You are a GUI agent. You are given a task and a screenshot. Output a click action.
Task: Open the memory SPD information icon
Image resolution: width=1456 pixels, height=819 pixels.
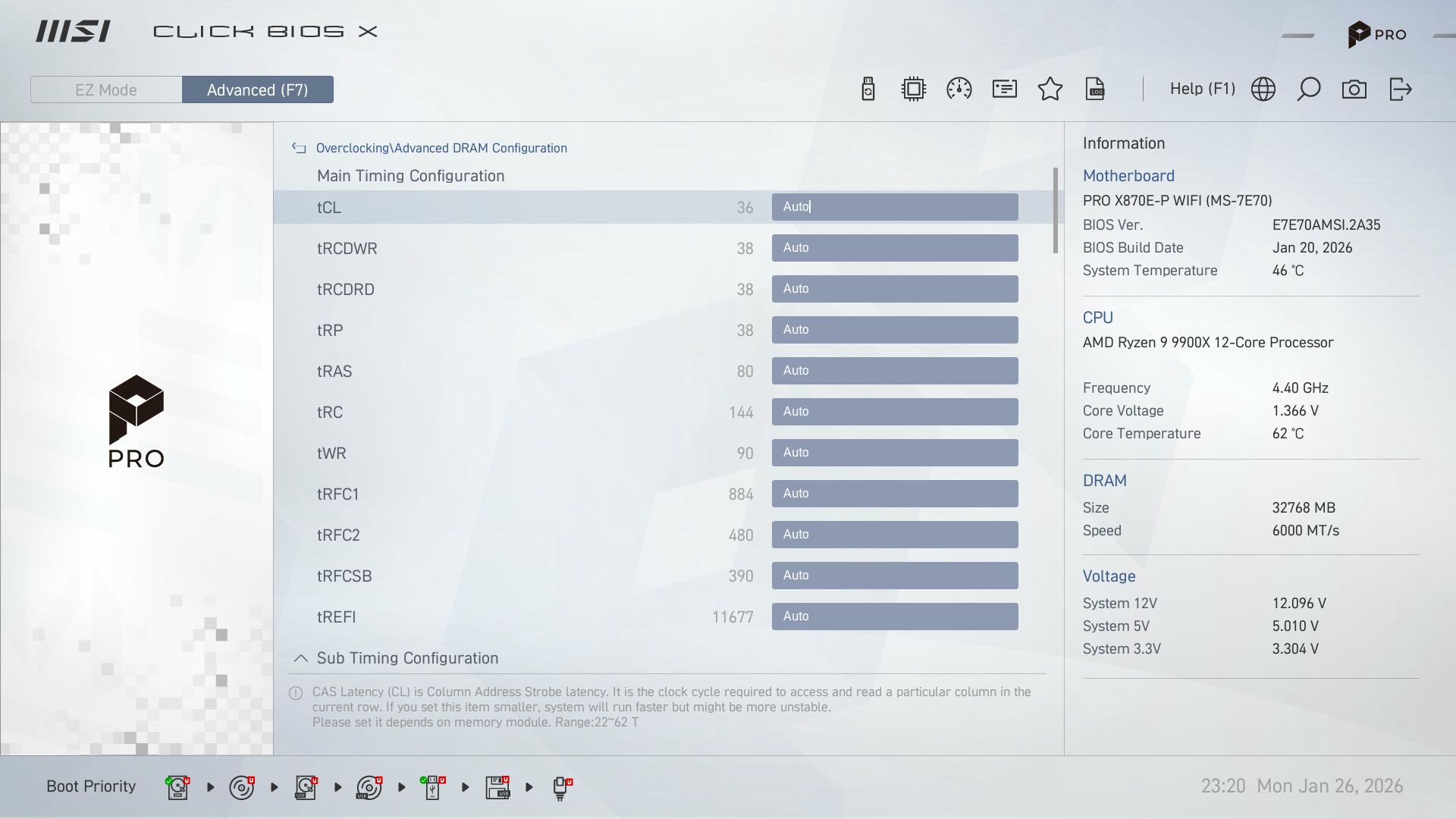coord(1004,89)
